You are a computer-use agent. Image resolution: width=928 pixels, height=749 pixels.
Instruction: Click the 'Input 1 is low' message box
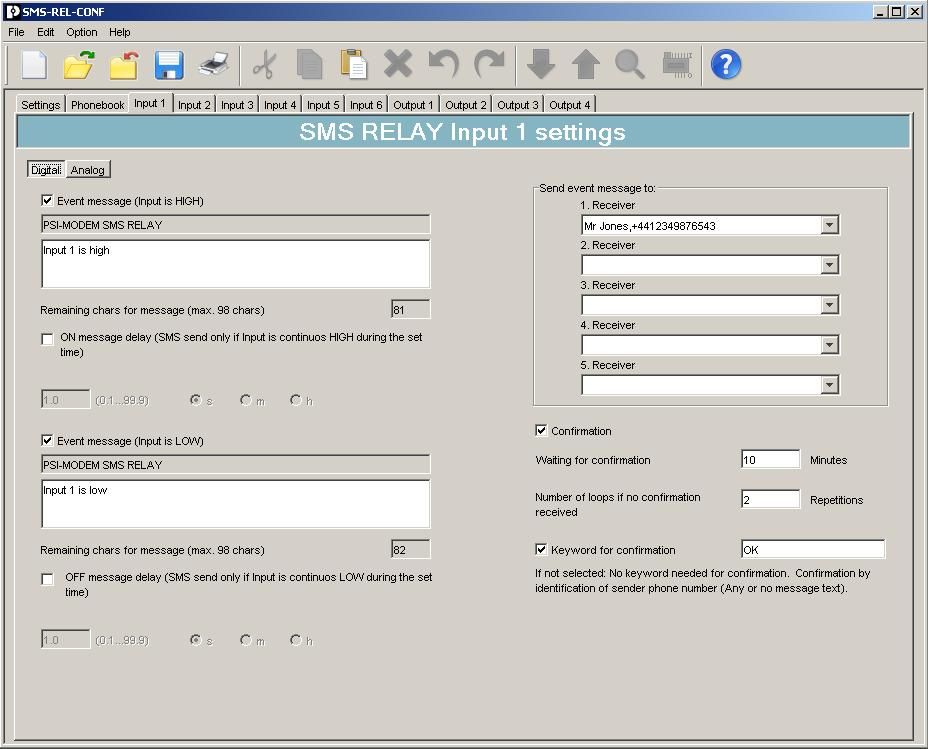click(236, 503)
